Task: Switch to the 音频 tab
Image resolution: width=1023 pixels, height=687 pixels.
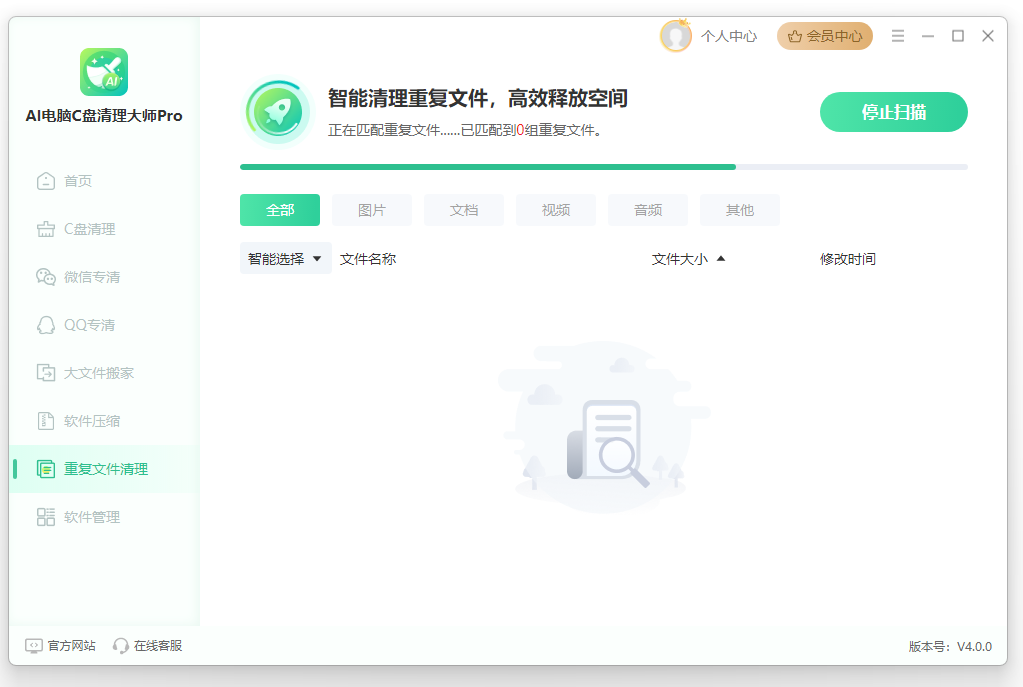Action: tap(648, 210)
